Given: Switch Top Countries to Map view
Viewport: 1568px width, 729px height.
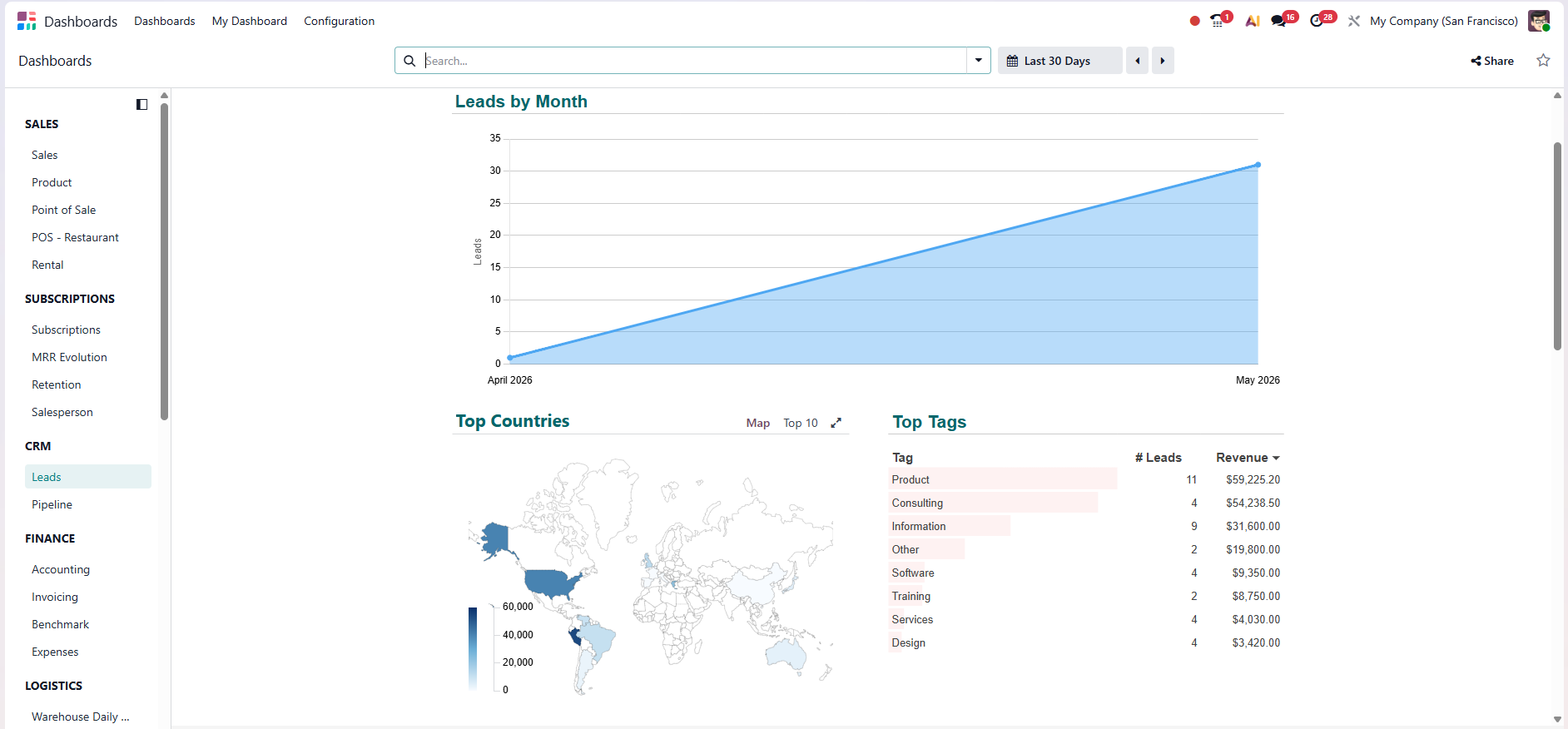Looking at the screenshot, I should (758, 423).
